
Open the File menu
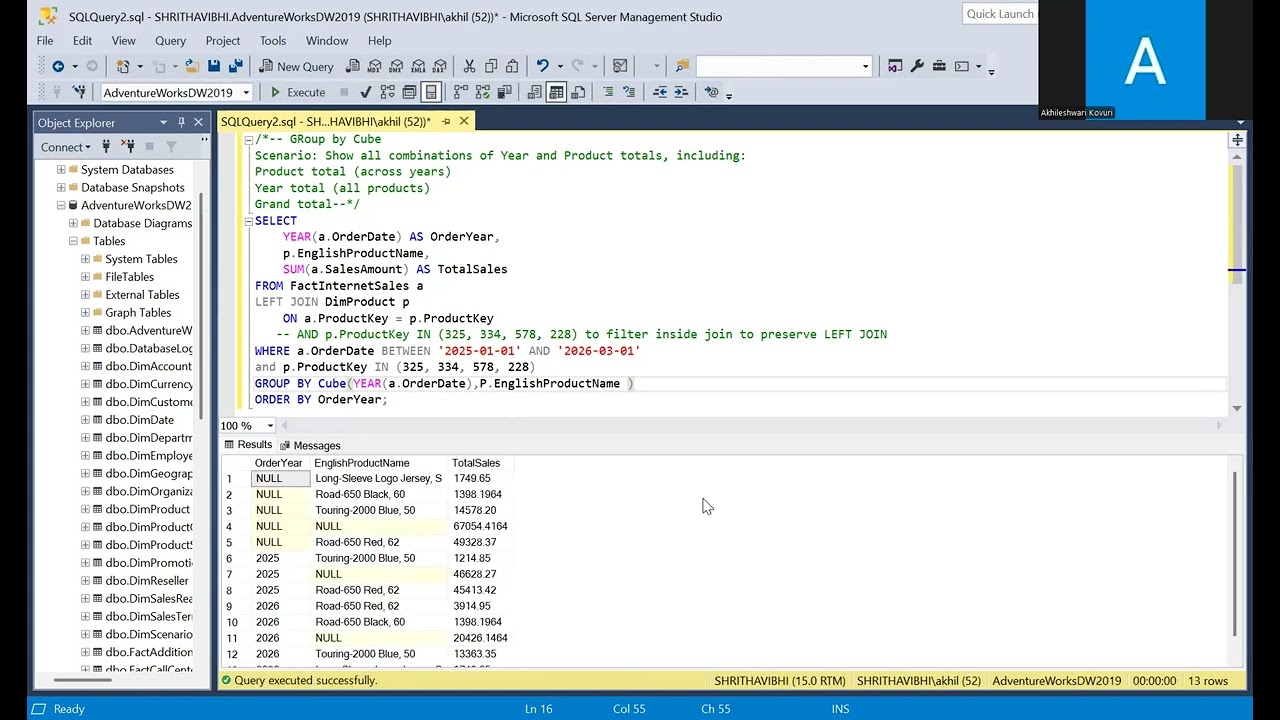pos(45,41)
